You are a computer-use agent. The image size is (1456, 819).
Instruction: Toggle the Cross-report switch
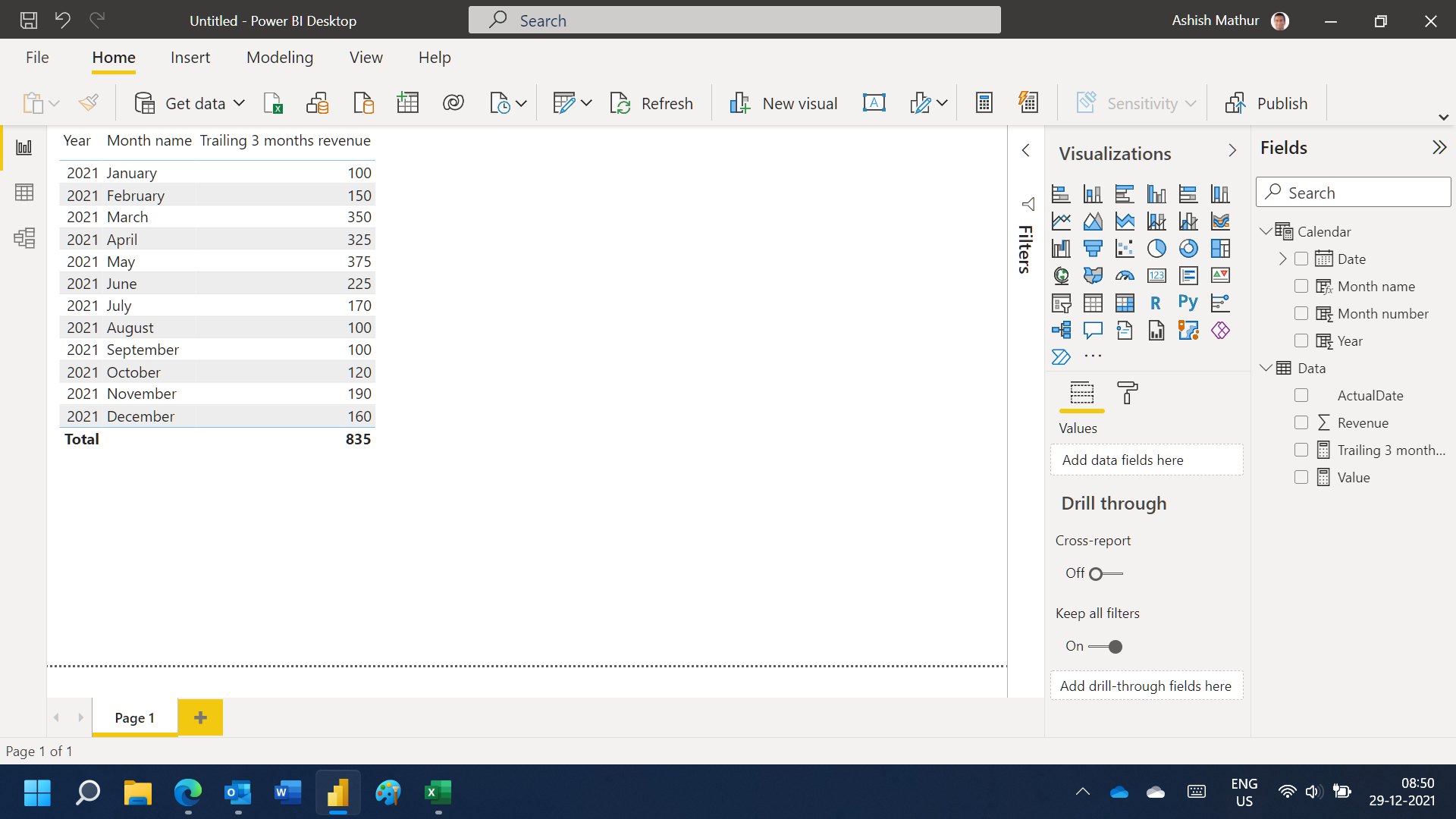pos(1106,574)
